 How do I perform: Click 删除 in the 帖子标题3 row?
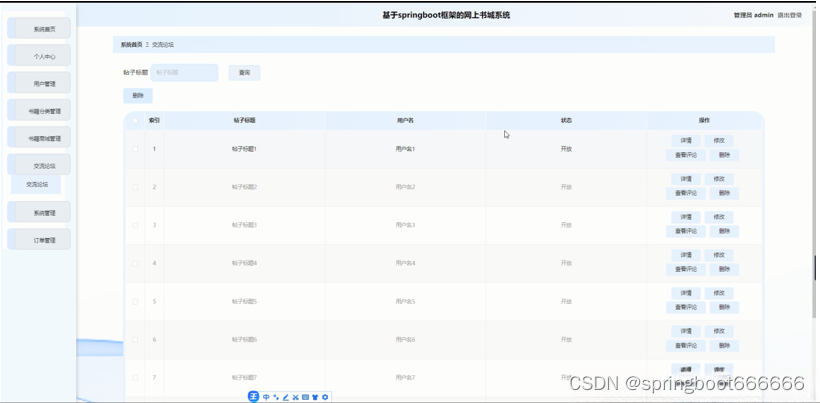[724, 231]
